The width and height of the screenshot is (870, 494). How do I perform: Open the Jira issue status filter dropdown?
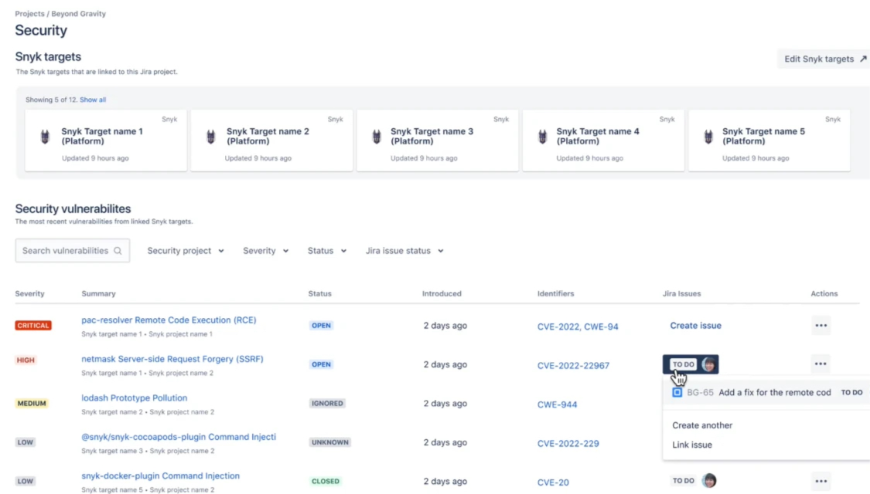[x=404, y=251]
